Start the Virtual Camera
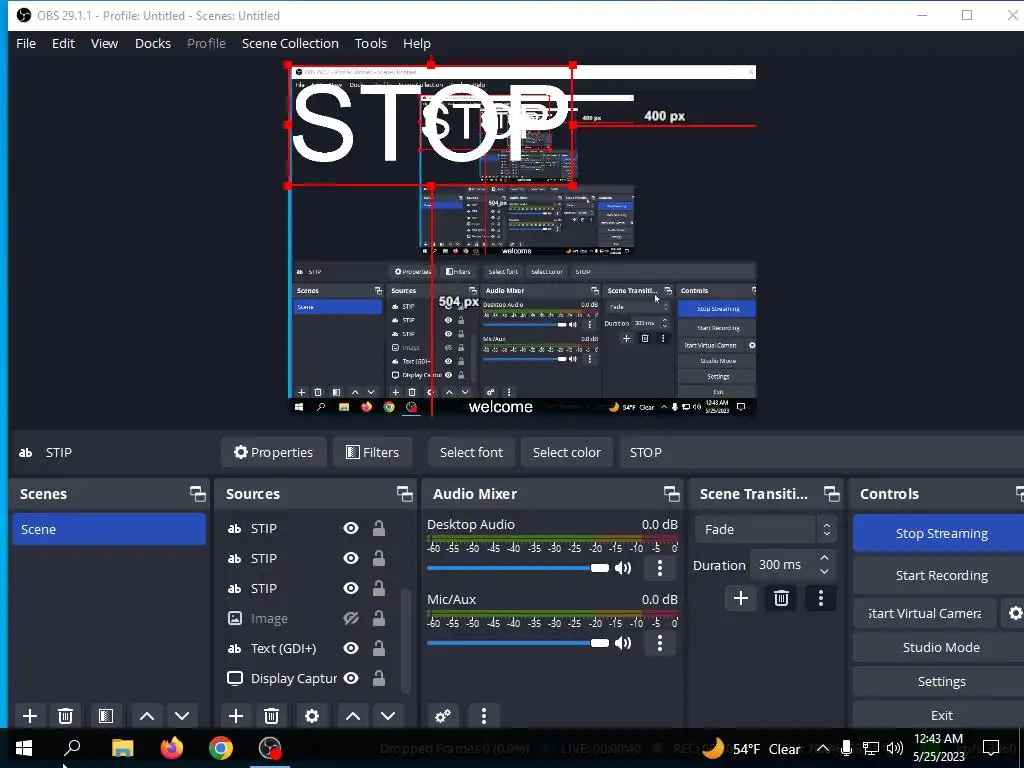The width and height of the screenshot is (1024, 768). 925,613
